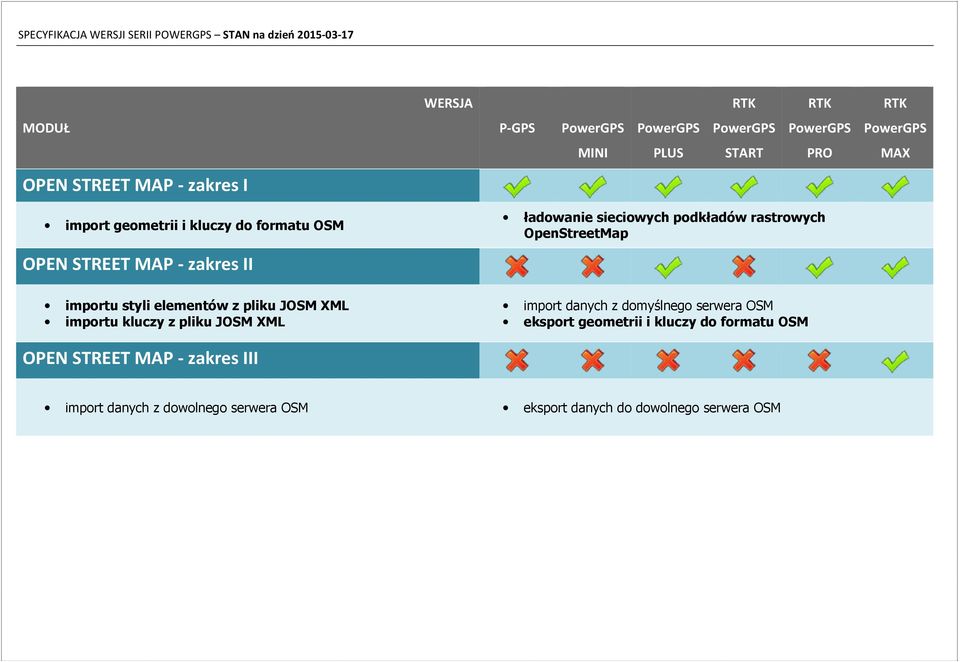Click the 'WERSJA' header label
The image size is (960, 662).
pyautogui.click(x=448, y=103)
